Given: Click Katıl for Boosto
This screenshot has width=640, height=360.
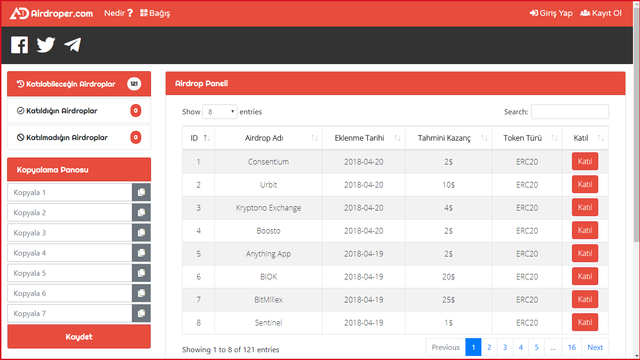Looking at the screenshot, I should coord(585,230).
